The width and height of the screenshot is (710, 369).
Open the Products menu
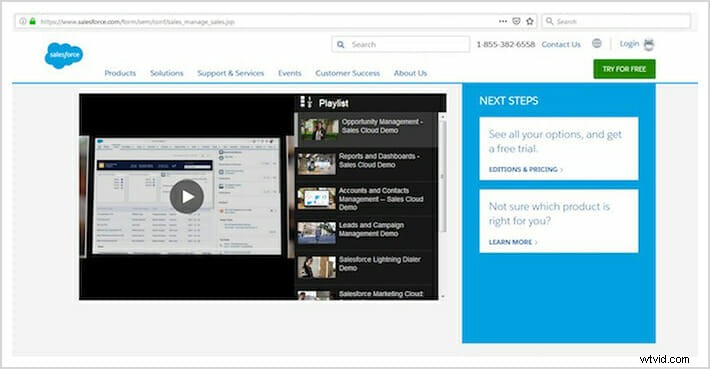click(x=120, y=73)
